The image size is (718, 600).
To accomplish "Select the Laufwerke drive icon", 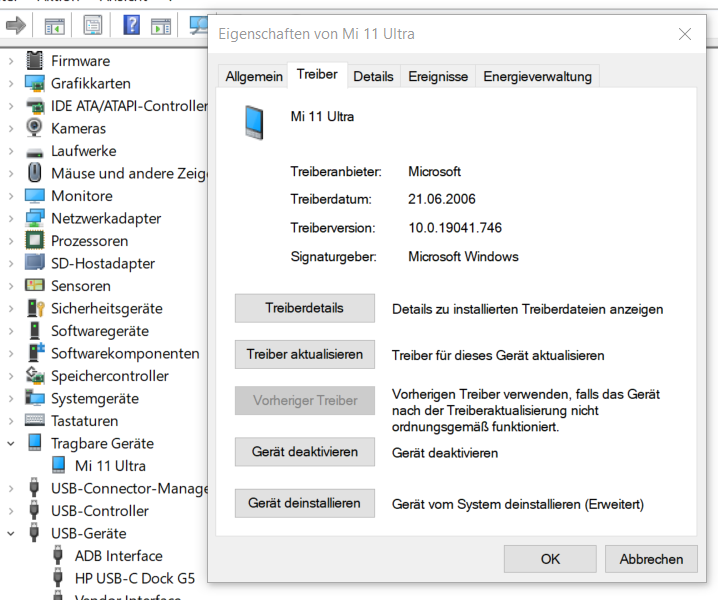I will tap(35, 152).
